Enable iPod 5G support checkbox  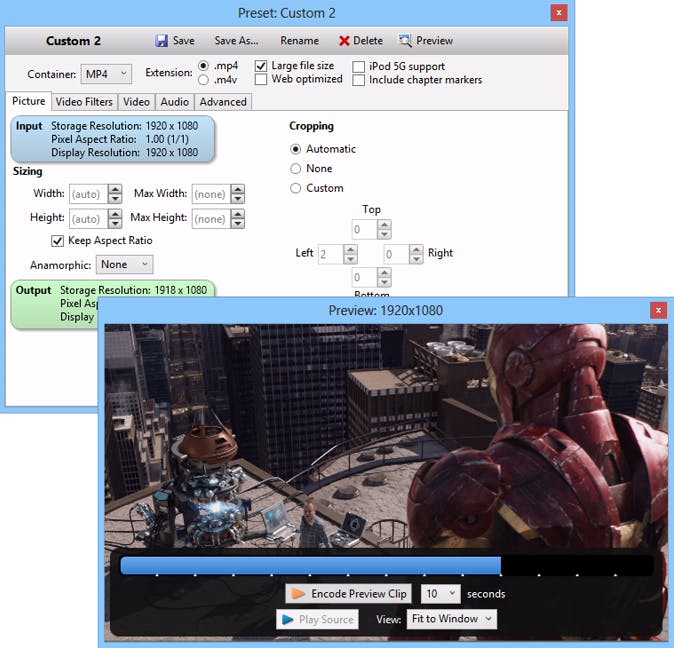358,67
